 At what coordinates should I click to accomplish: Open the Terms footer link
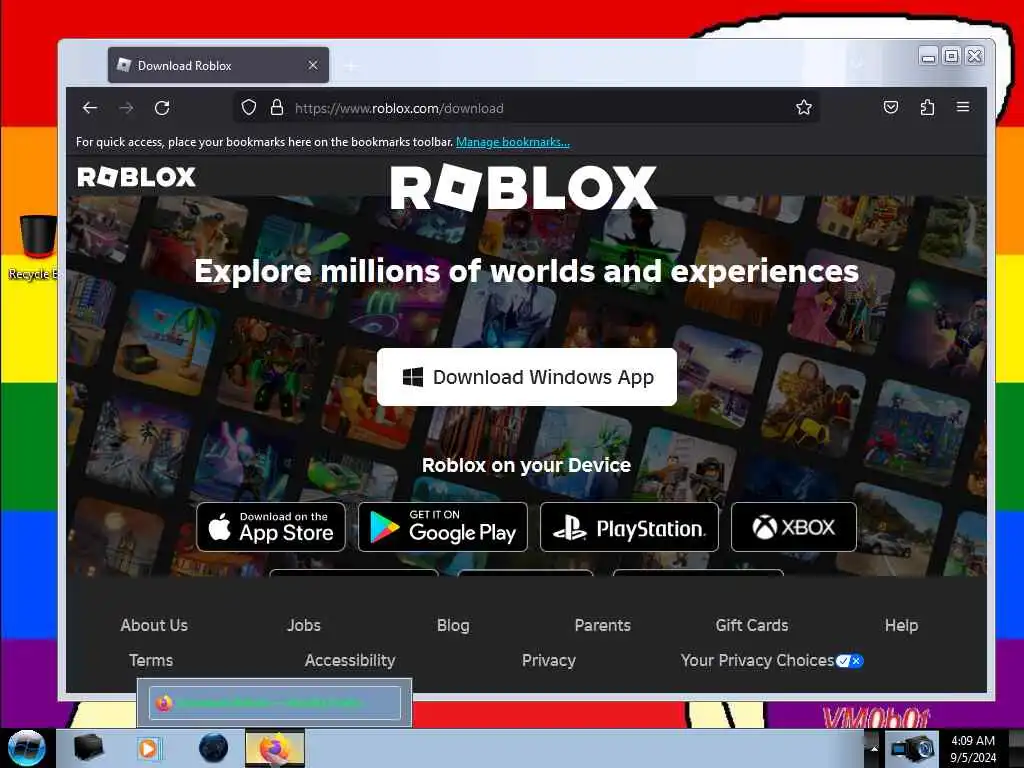(x=151, y=660)
